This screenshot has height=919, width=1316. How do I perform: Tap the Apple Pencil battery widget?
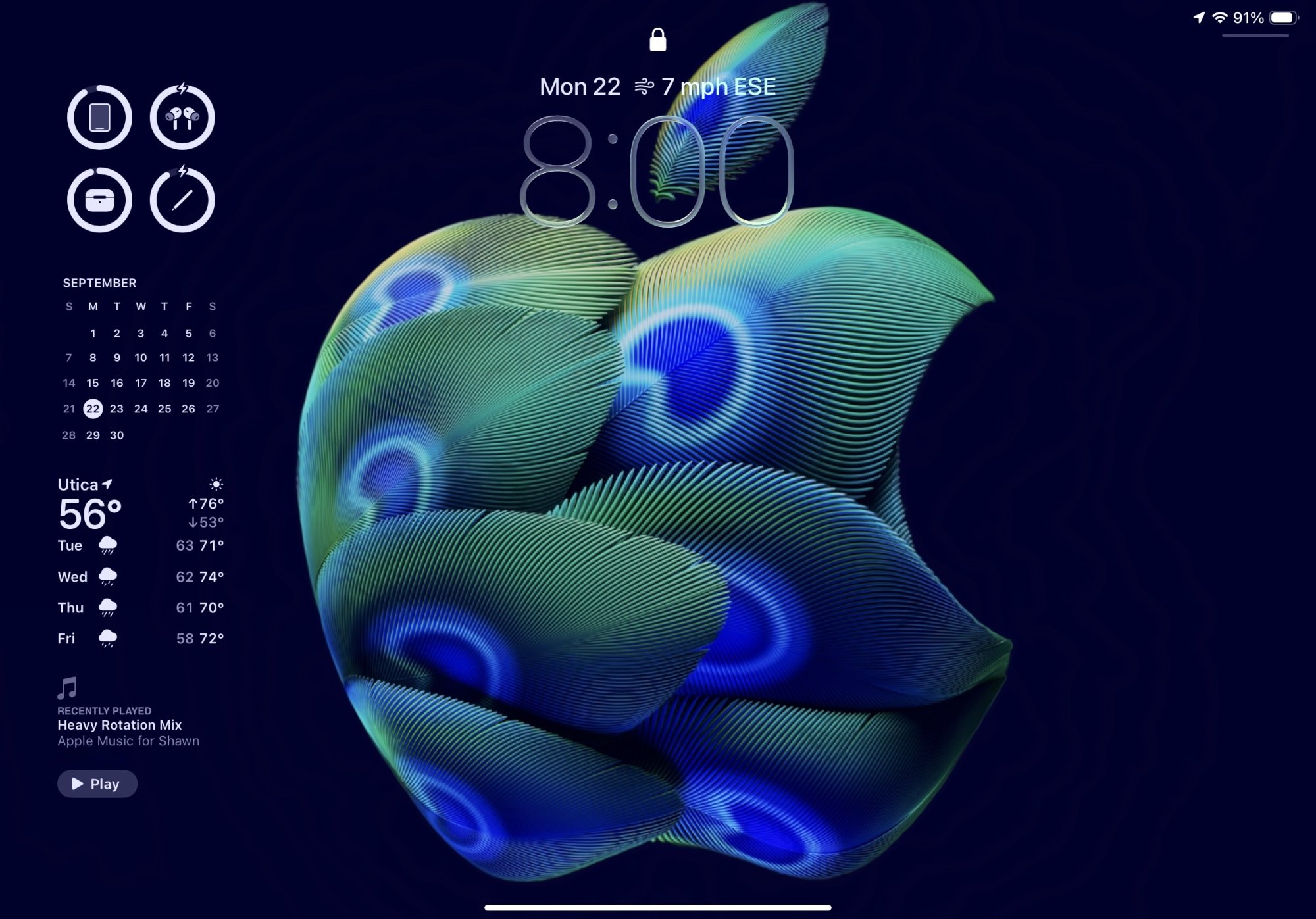[182, 200]
